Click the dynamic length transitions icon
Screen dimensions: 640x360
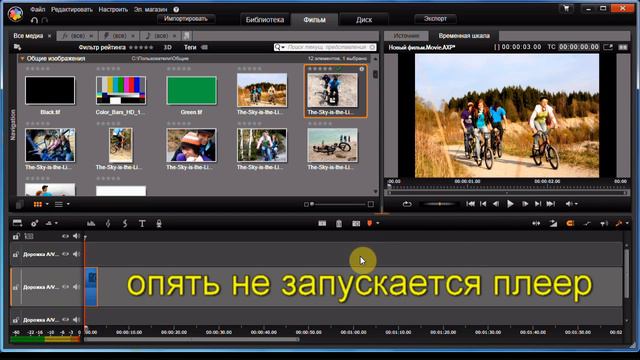[x=553, y=223]
